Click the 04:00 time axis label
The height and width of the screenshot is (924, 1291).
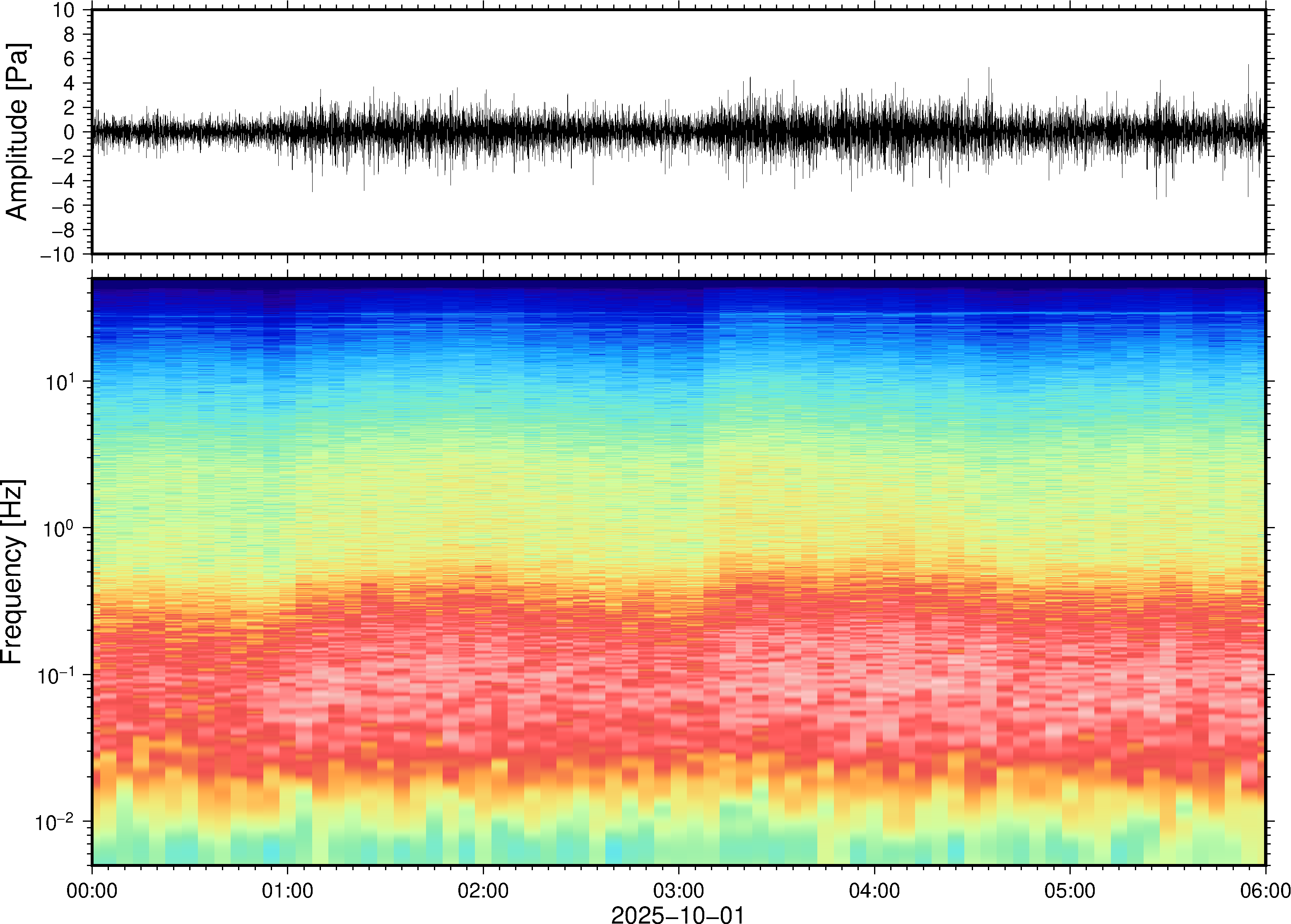click(874, 890)
